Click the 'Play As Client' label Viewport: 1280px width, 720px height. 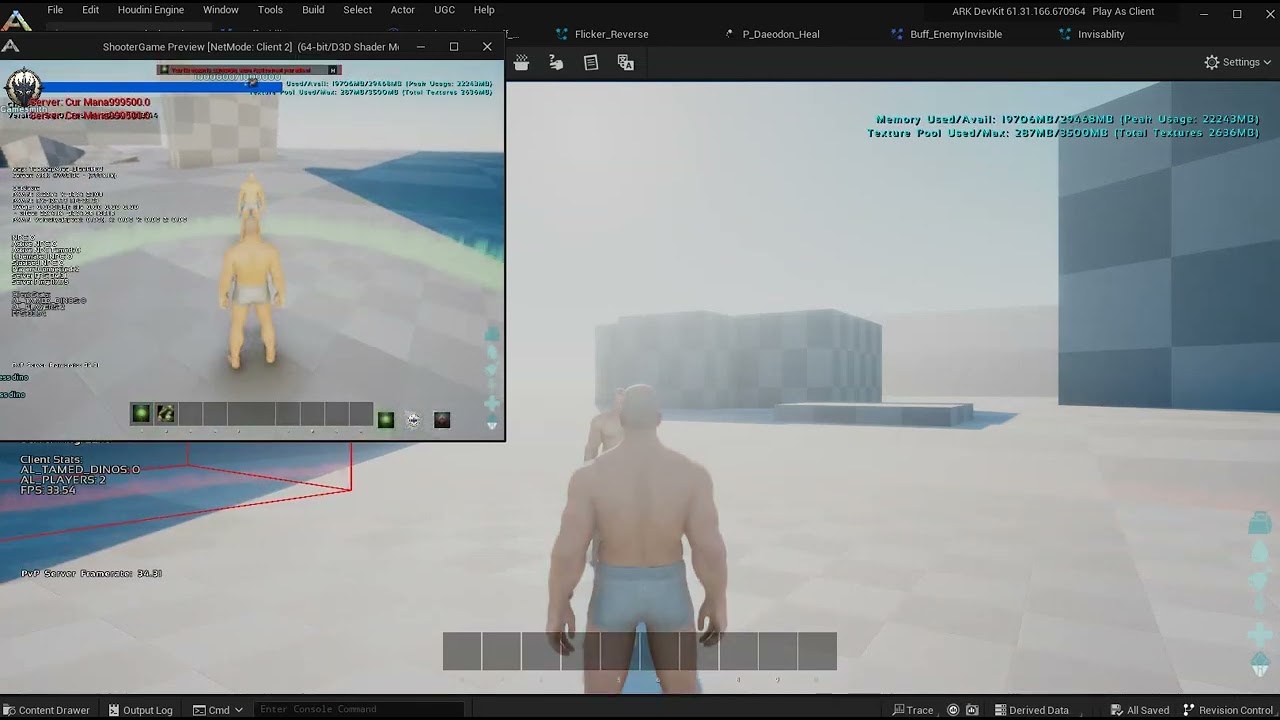(1123, 11)
